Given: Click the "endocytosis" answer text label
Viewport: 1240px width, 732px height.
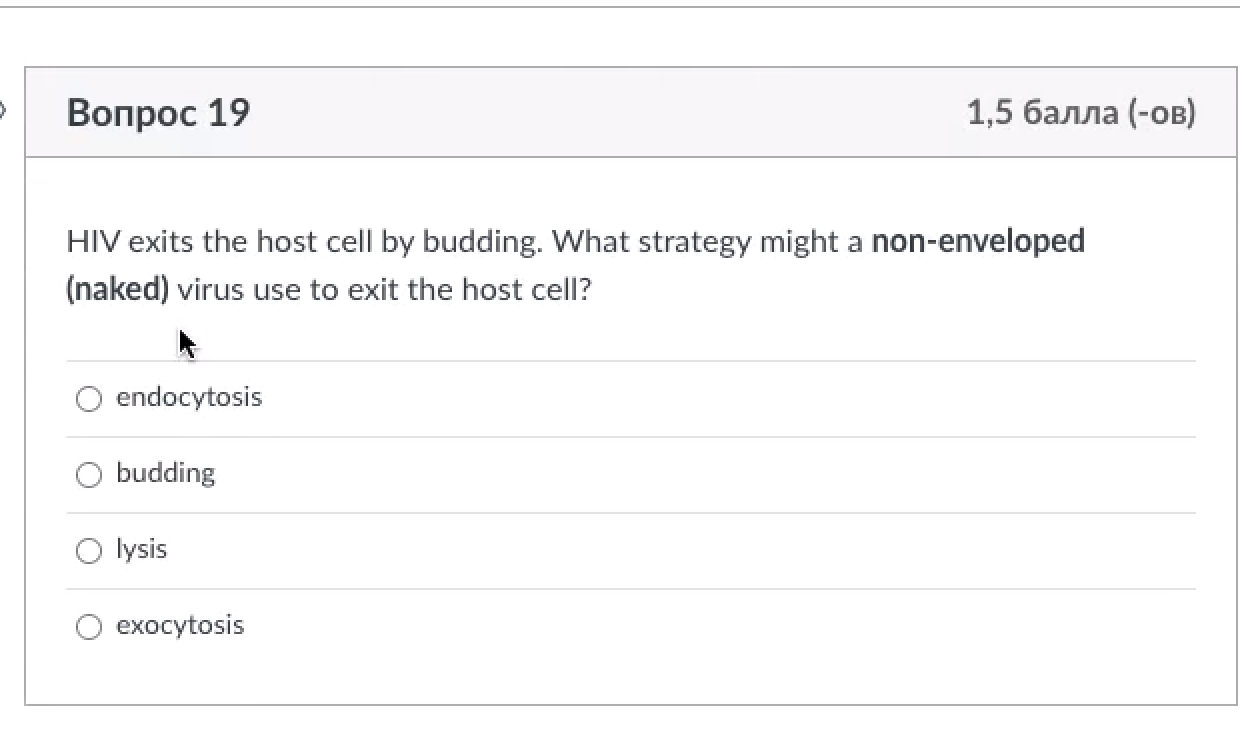Looking at the screenshot, I should click(x=189, y=397).
